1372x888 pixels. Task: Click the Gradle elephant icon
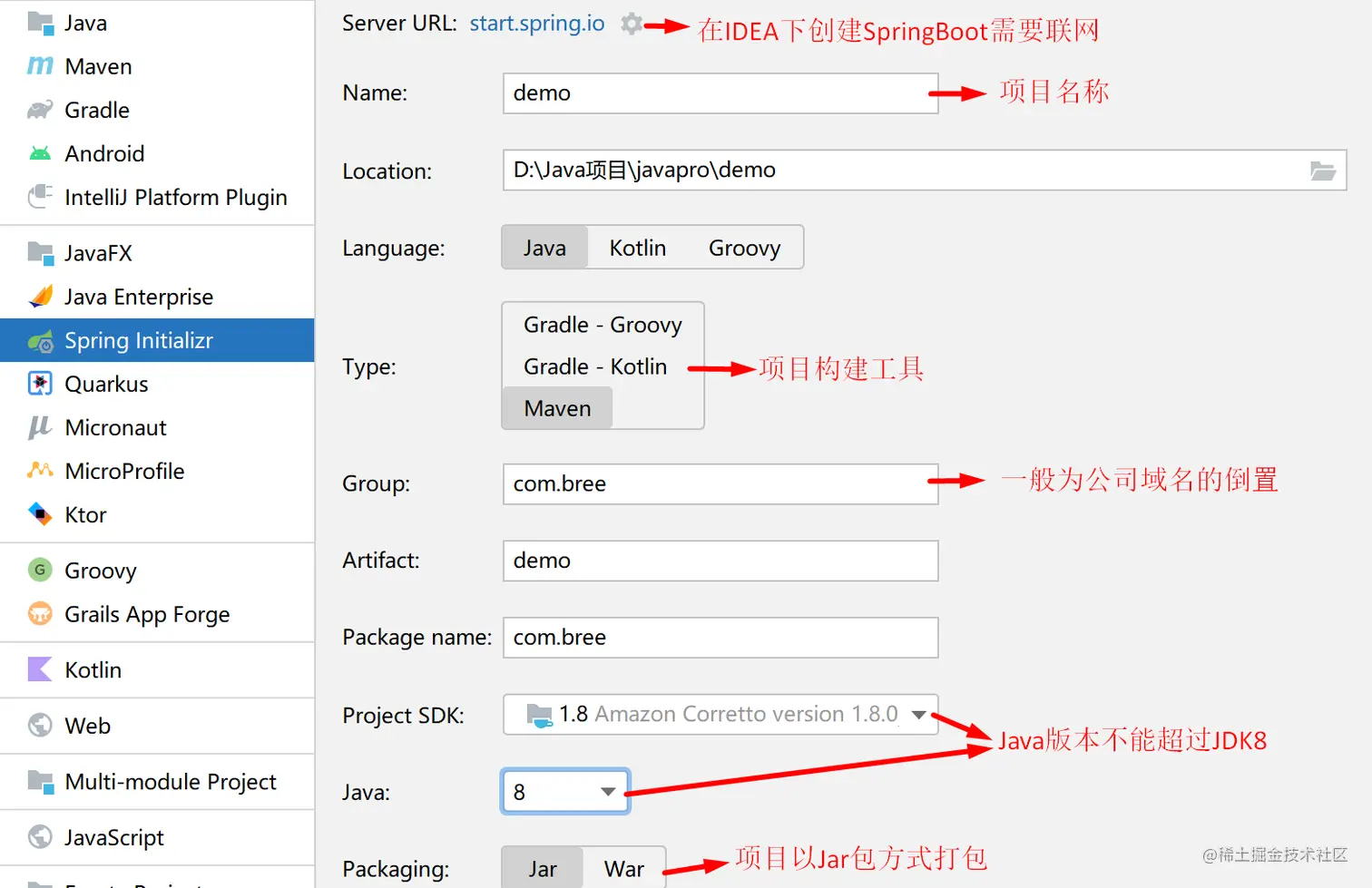(40, 110)
